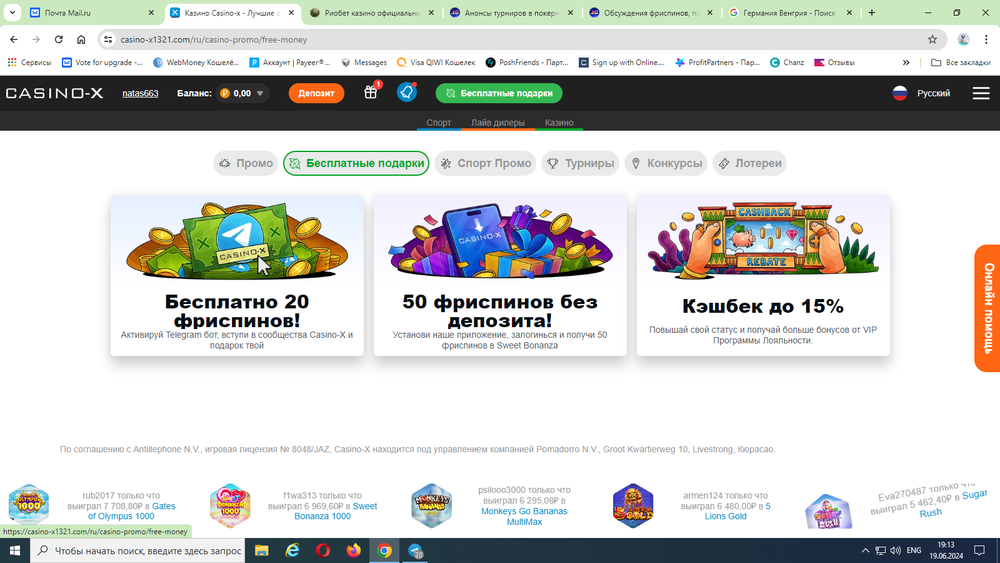Open the Турниры tab
The image size is (1000, 563).
coord(580,163)
